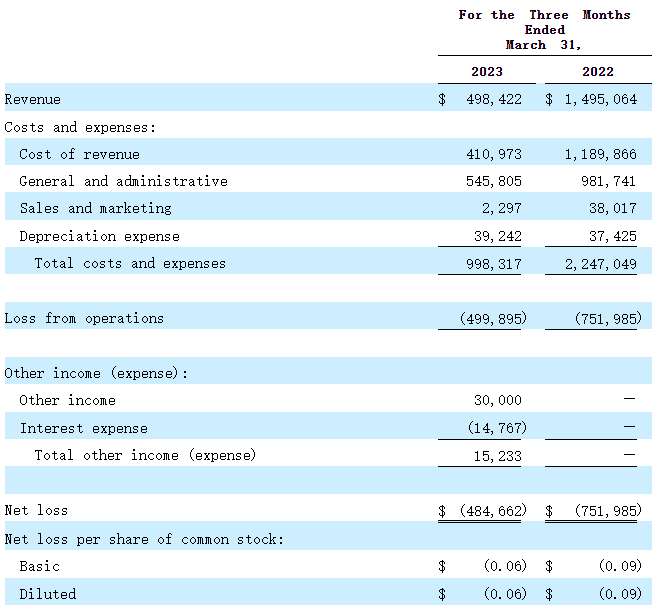658x610 pixels.
Task: Select 'Net loss per share of common stock:' heading
Action: 144,540
